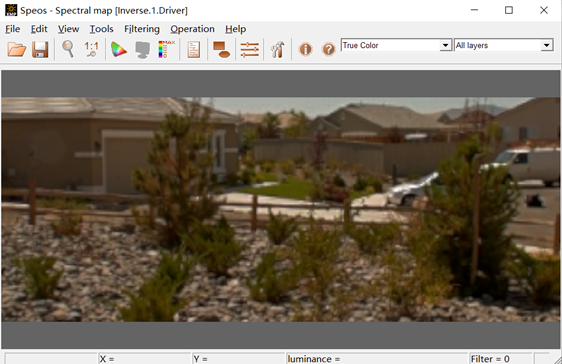The width and height of the screenshot is (562, 364).
Task: Click the luminance = status bar field
Action: click(x=376, y=359)
